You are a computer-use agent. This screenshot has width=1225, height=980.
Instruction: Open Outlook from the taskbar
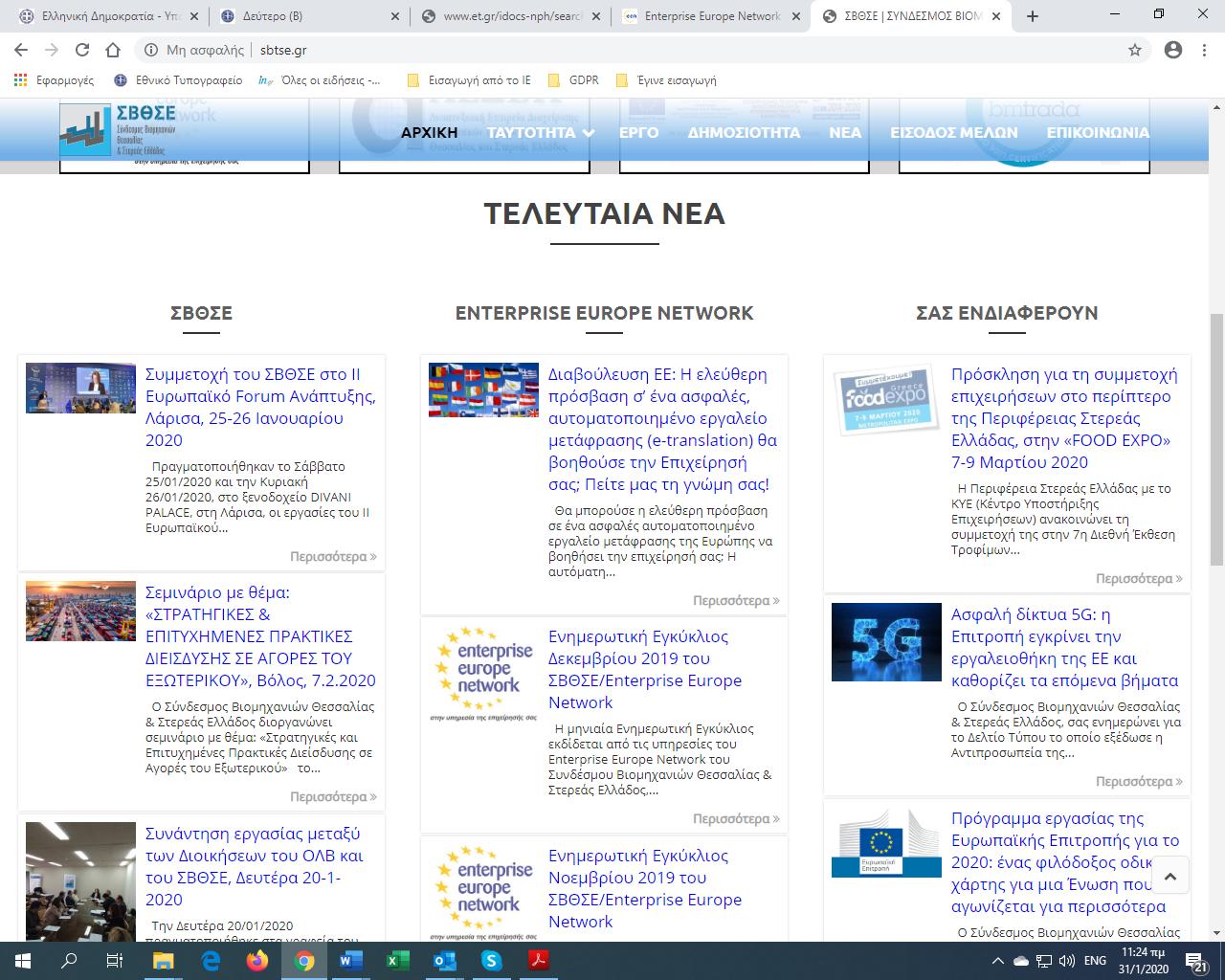(x=445, y=960)
